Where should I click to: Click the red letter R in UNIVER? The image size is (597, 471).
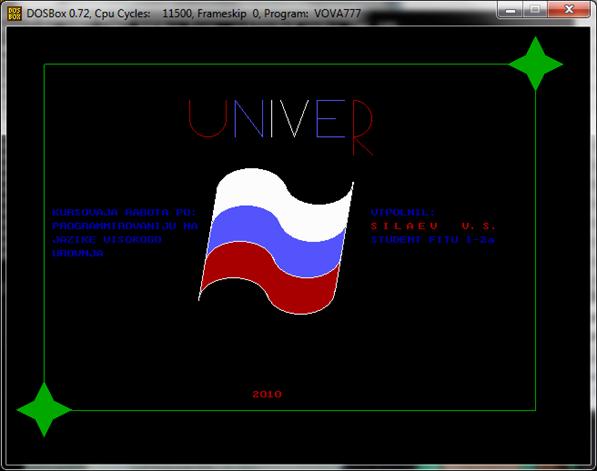point(362,128)
